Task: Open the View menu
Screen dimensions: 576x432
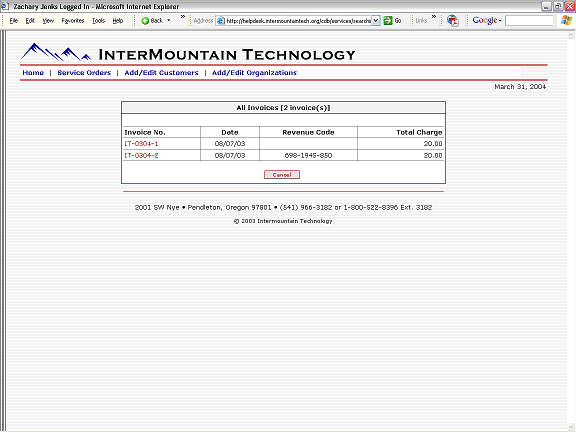Action: [x=48, y=21]
